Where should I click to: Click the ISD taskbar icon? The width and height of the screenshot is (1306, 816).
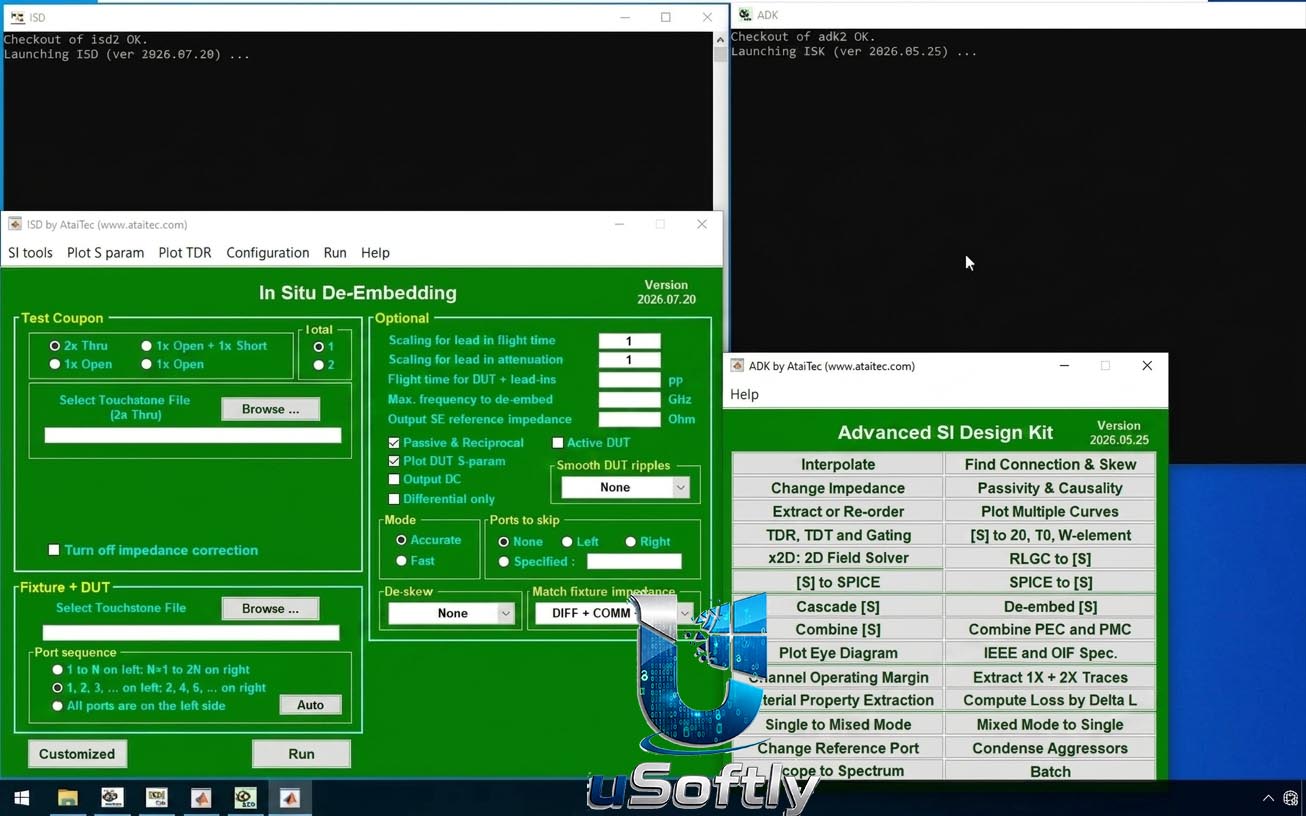pyautogui.click(x=156, y=798)
